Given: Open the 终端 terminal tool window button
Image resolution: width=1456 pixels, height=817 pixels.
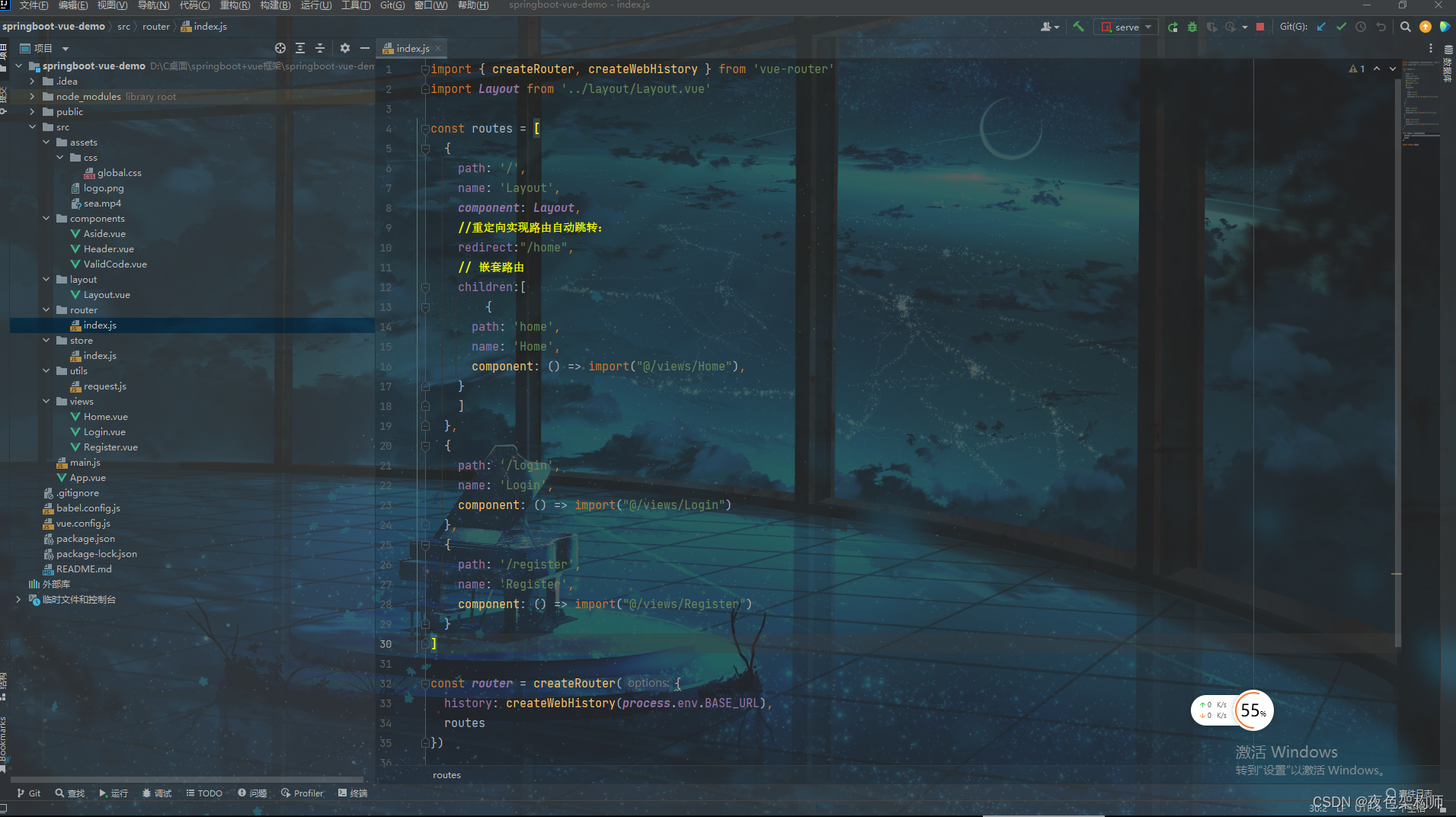Looking at the screenshot, I should [x=353, y=793].
